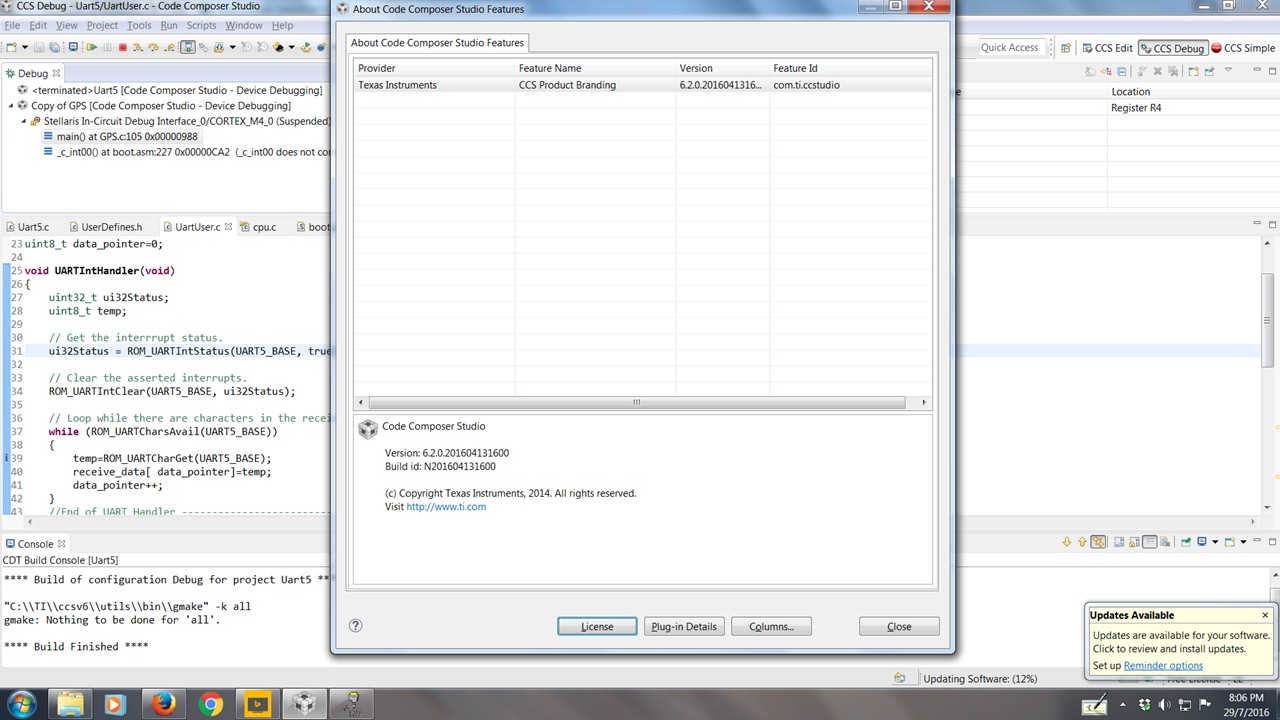1280x720 pixels.
Task: Open the Scripts menu
Action: coord(201,25)
